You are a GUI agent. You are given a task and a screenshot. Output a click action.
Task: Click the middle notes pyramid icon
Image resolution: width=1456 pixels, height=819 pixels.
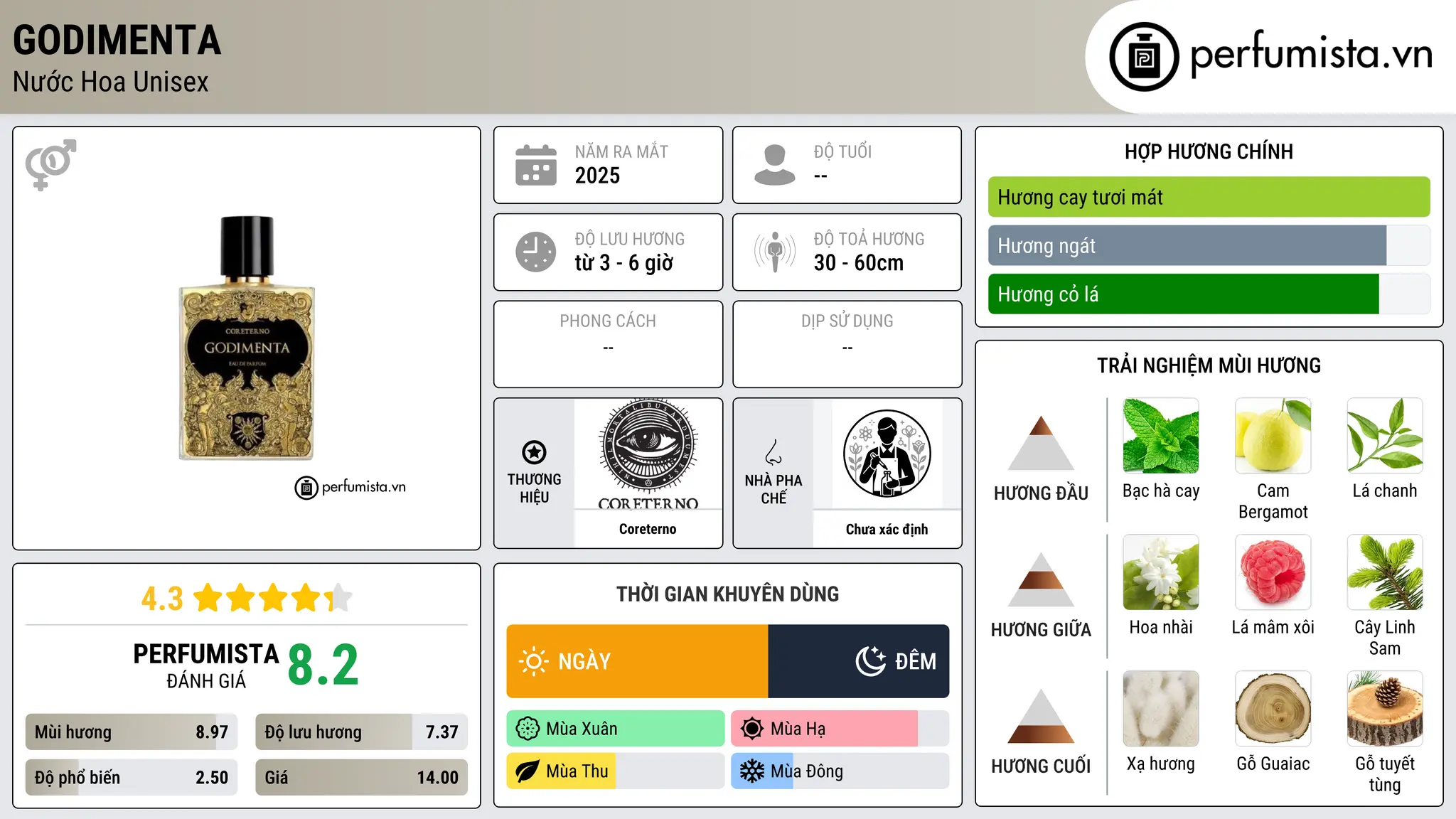pos(1041,579)
